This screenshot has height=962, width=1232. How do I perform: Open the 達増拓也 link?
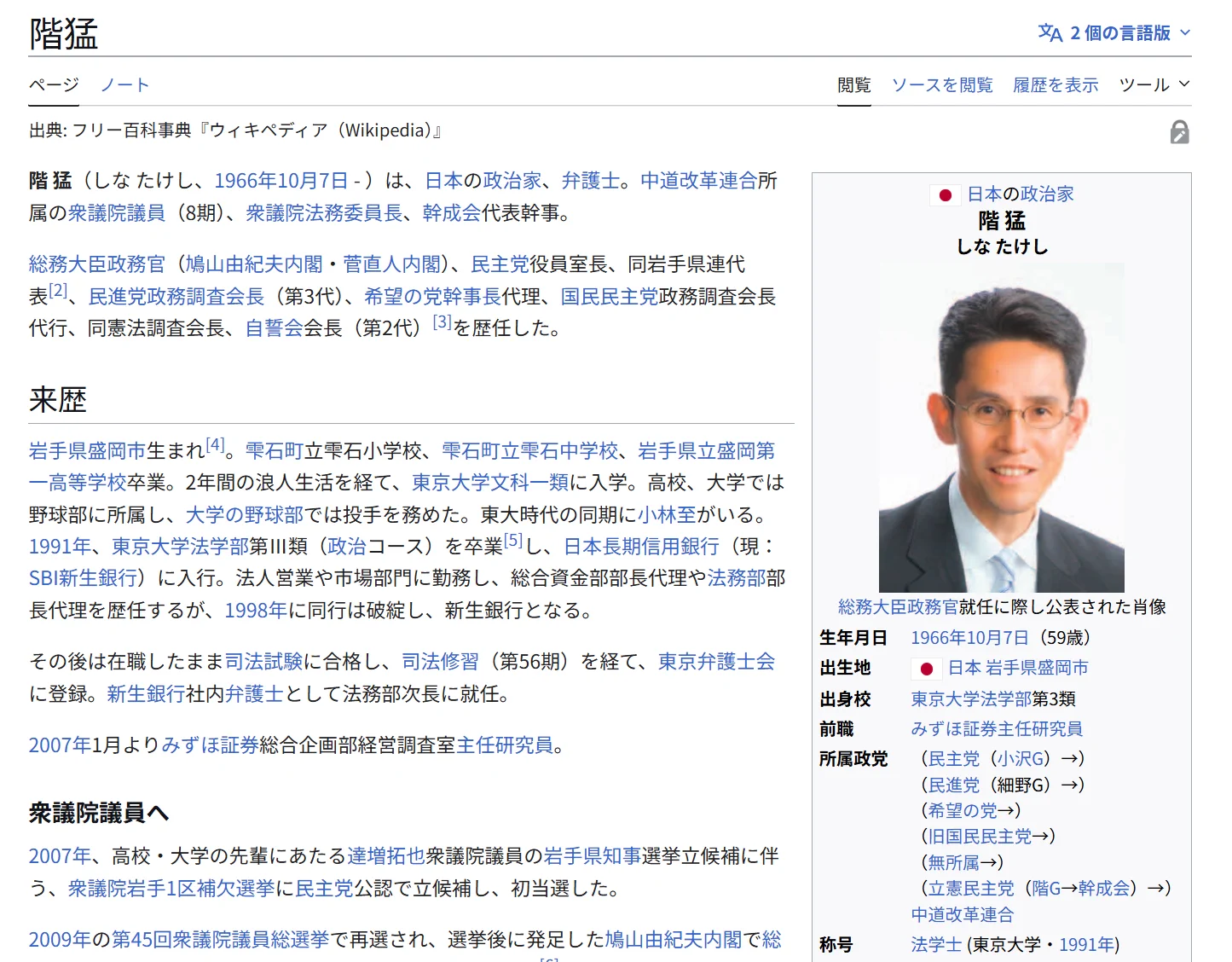point(386,855)
